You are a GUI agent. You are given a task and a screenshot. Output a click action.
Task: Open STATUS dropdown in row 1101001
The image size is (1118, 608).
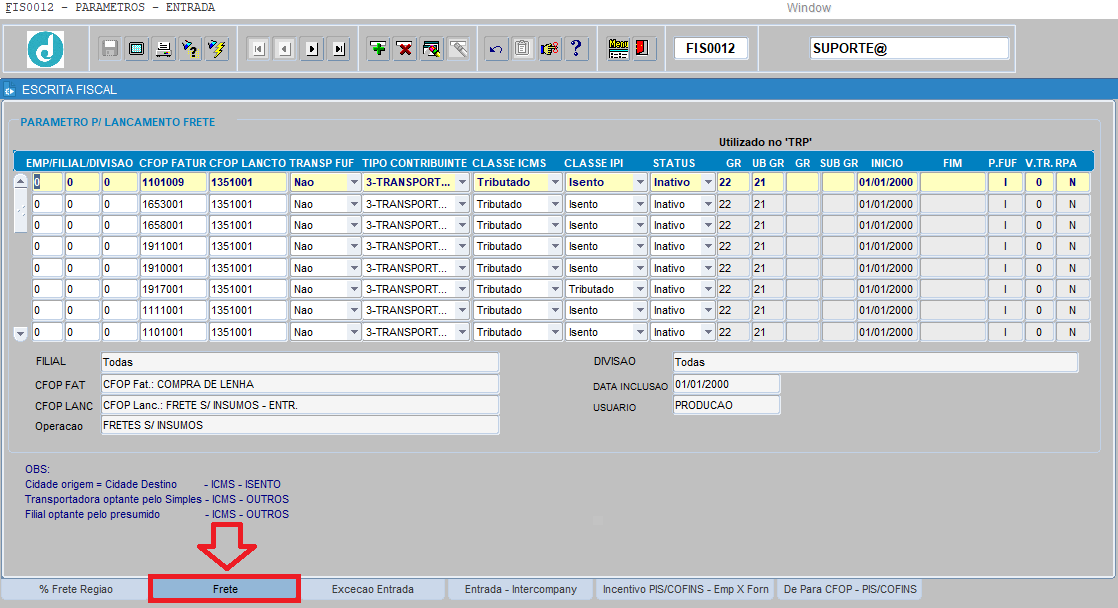point(708,332)
